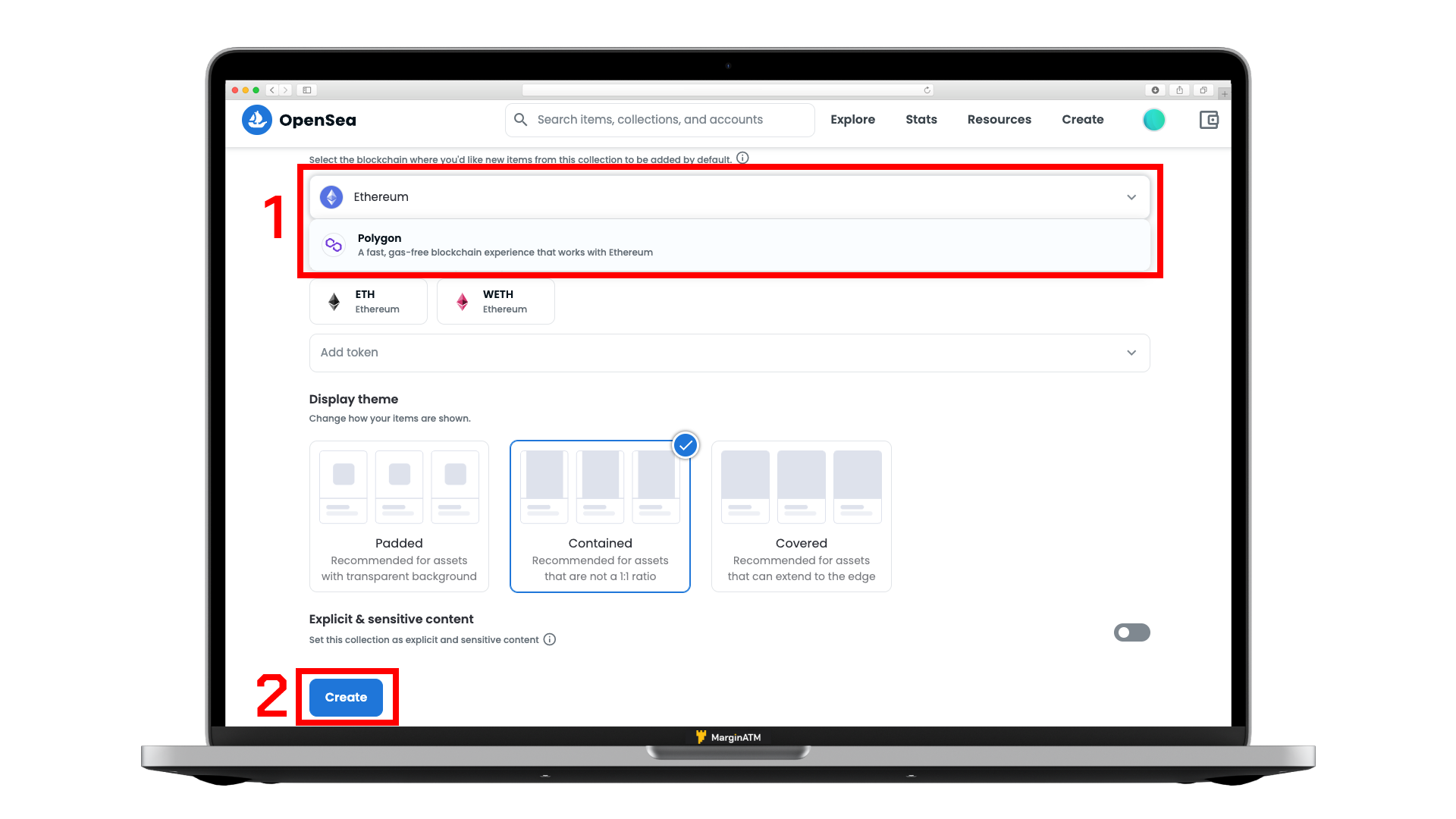Click the Safari share icon
This screenshot has width=1456, height=819.
click(x=1179, y=90)
